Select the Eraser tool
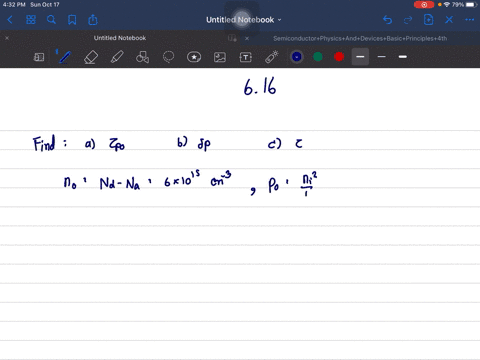Viewport: 480px width, 360px height. tap(91, 57)
